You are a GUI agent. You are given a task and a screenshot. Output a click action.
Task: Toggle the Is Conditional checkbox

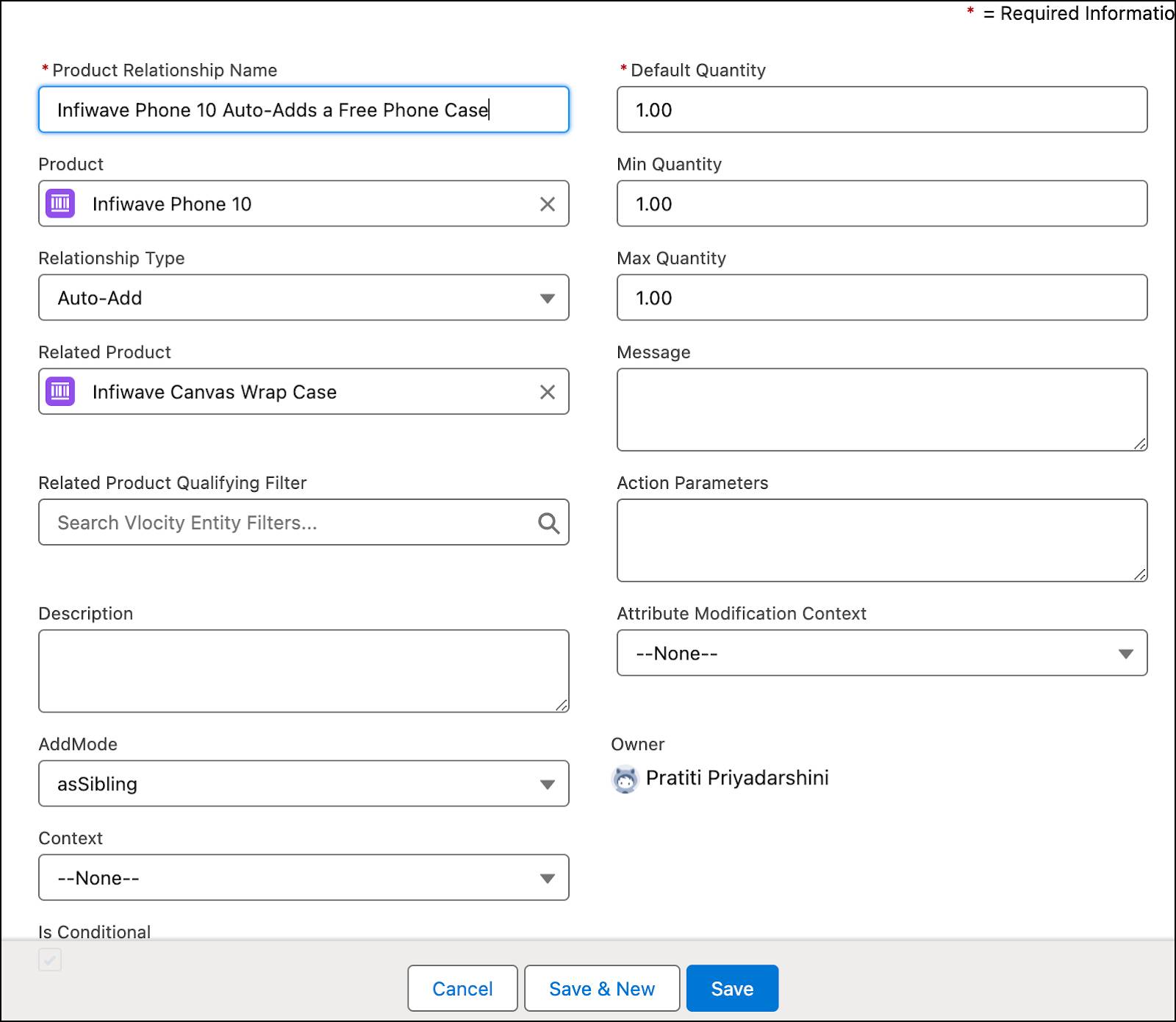50,960
